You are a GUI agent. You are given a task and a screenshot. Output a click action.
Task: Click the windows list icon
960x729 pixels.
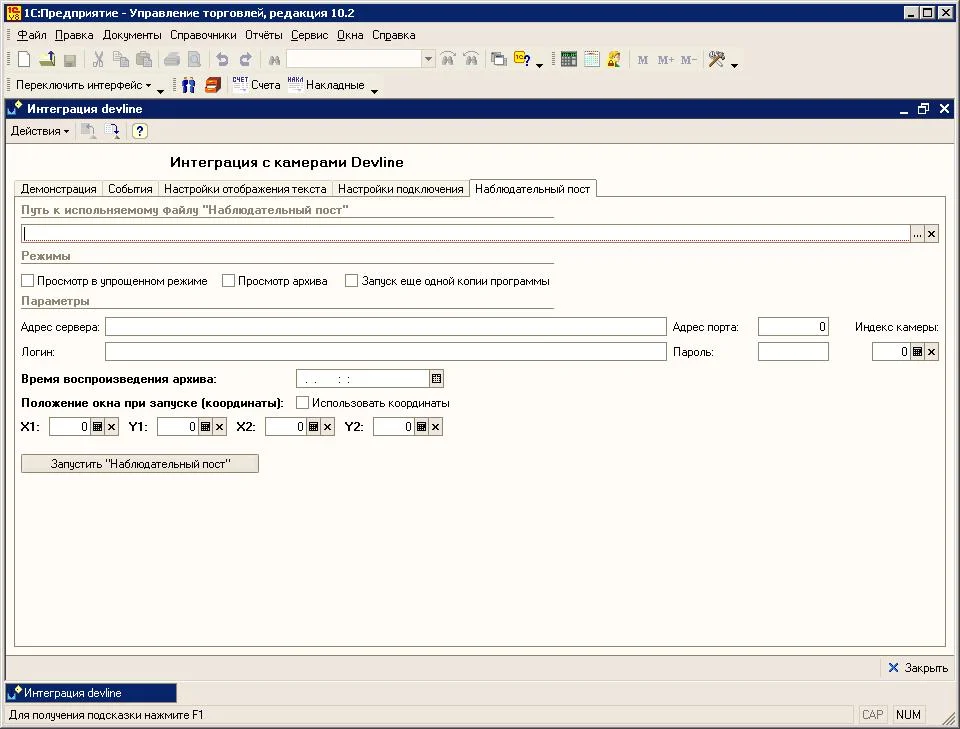[499, 59]
